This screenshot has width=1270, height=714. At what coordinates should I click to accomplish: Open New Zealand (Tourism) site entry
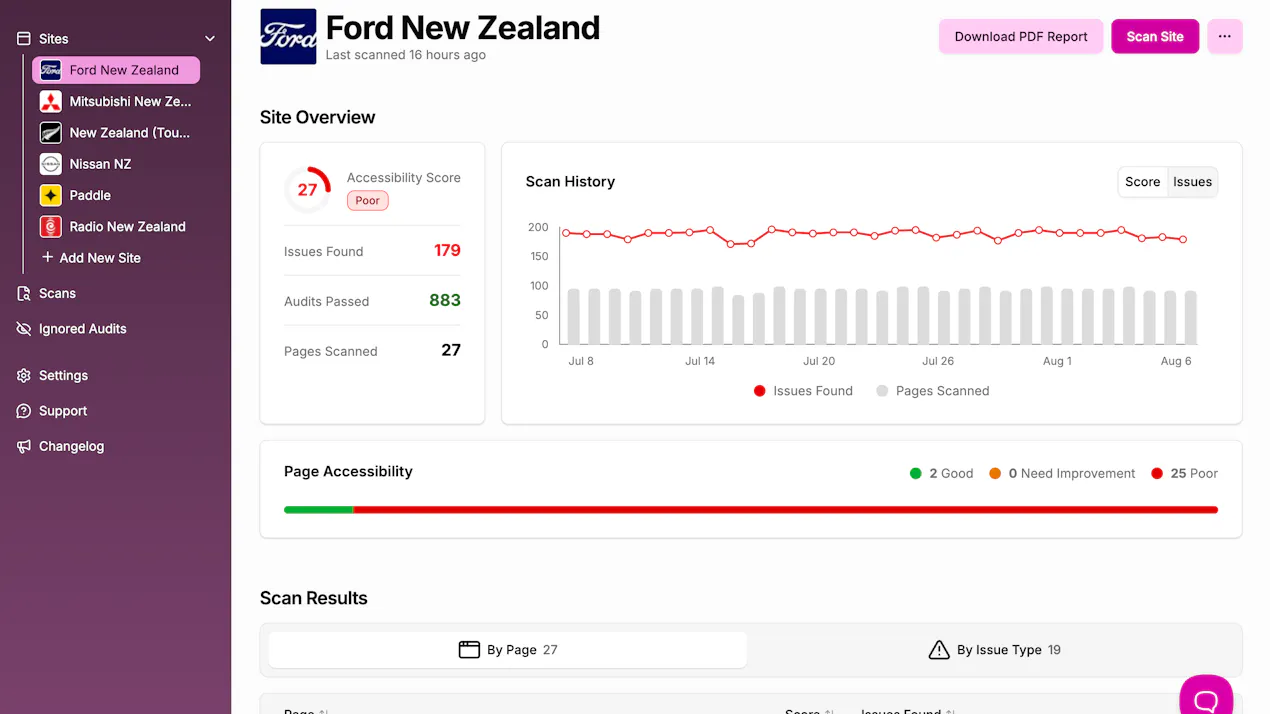[x=116, y=132]
